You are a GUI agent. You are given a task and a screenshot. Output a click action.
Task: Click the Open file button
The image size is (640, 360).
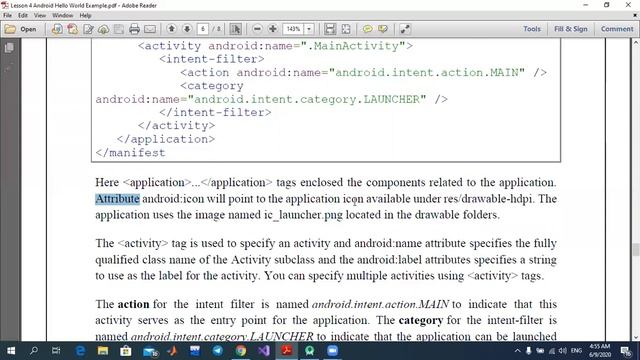(x=20, y=29)
